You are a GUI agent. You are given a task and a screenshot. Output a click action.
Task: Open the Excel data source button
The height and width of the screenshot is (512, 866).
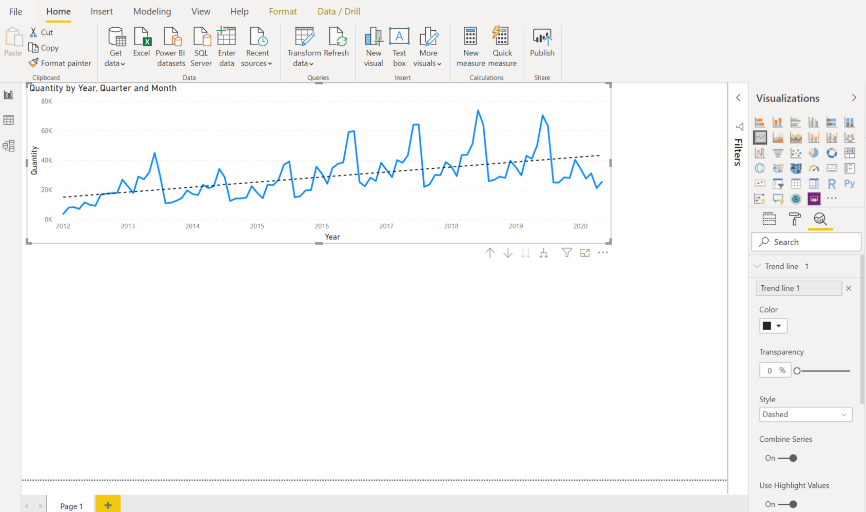pos(141,43)
